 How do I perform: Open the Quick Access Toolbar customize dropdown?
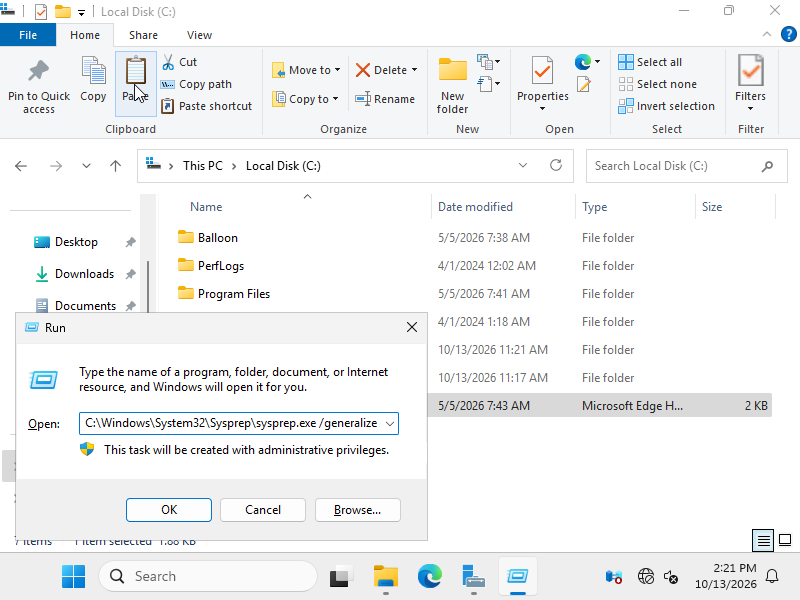click(81, 12)
